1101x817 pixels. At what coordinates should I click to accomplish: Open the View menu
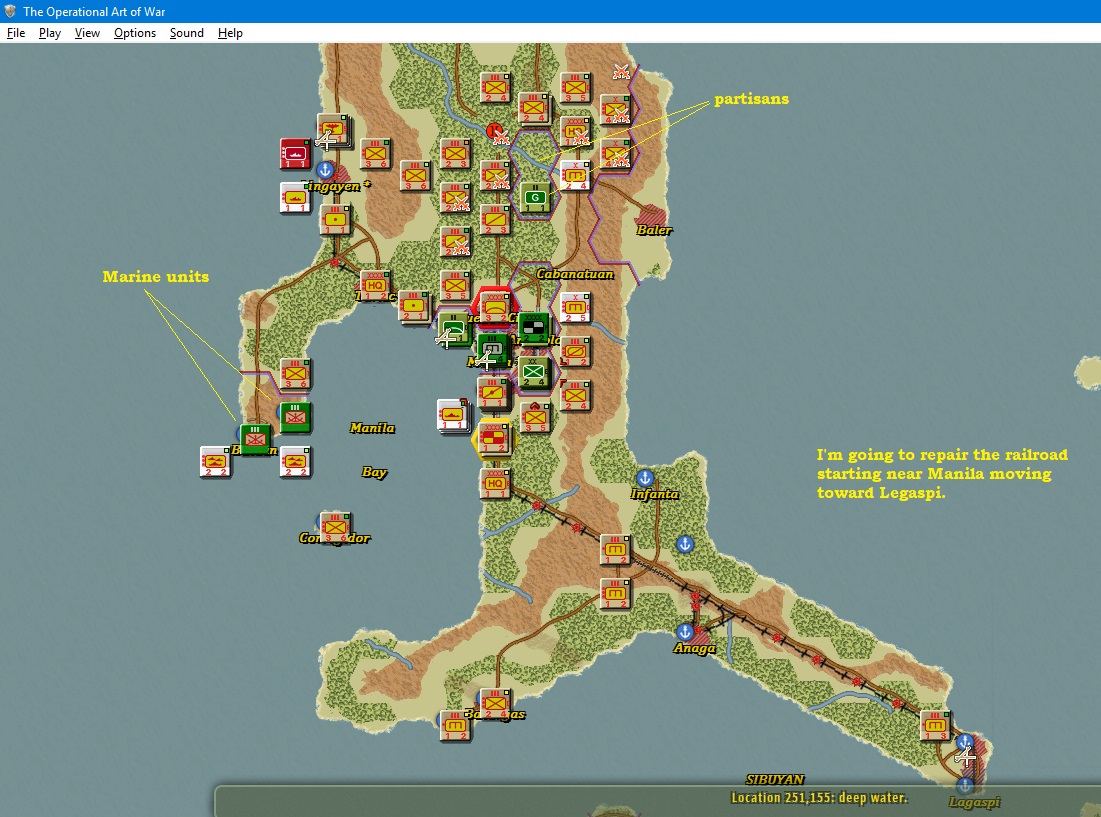click(87, 33)
